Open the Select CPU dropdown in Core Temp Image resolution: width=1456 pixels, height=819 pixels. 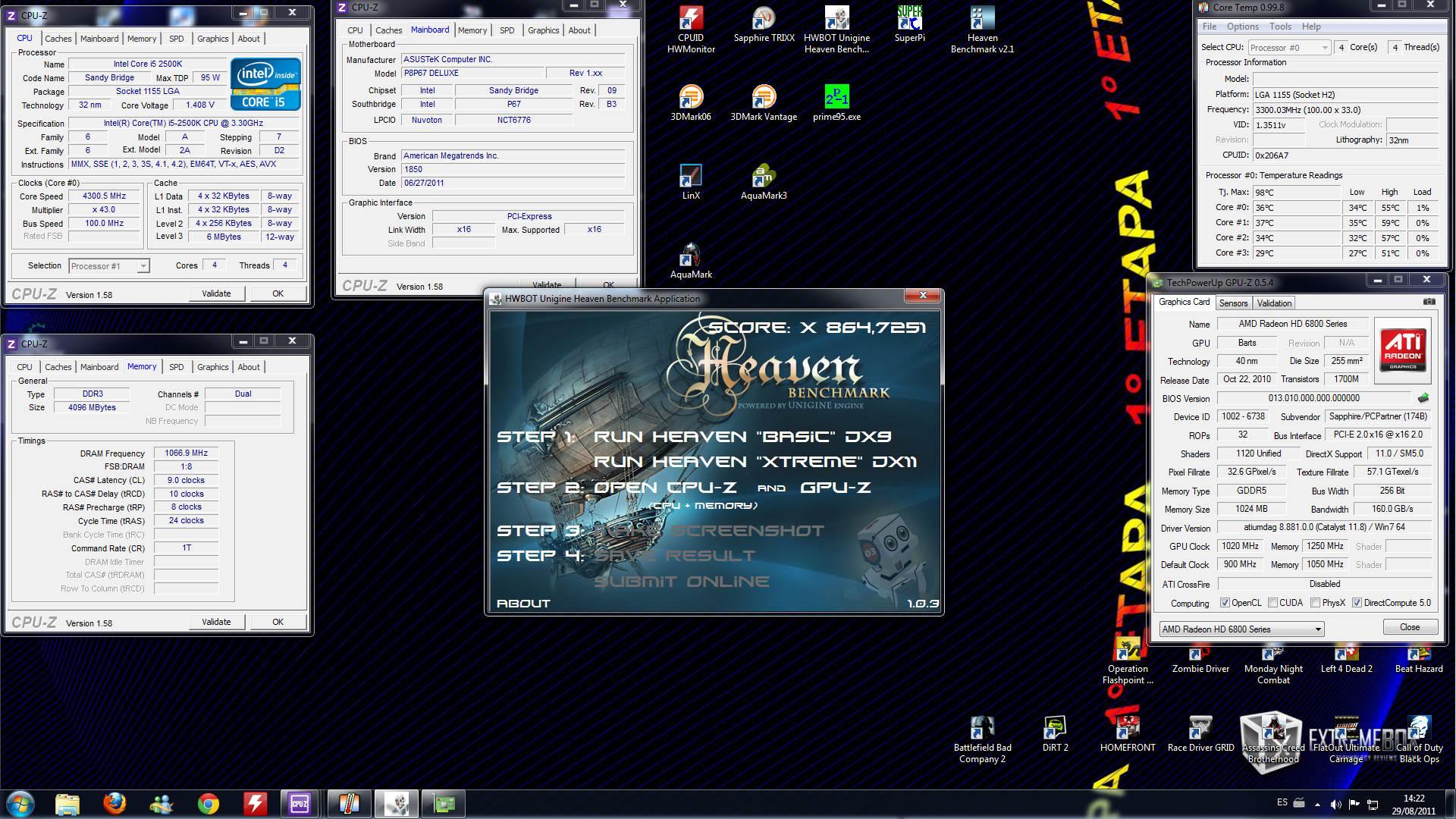1288,48
